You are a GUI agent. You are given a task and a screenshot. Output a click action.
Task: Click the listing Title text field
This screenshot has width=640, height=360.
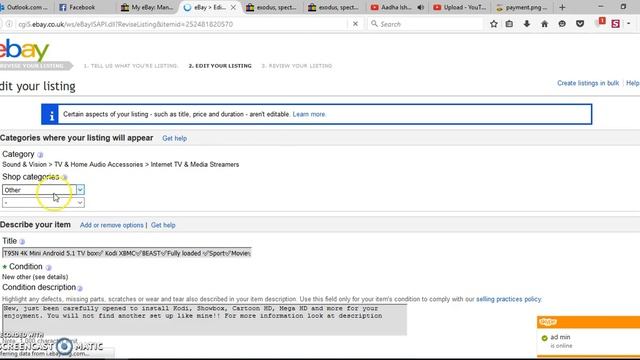[x=127, y=253]
